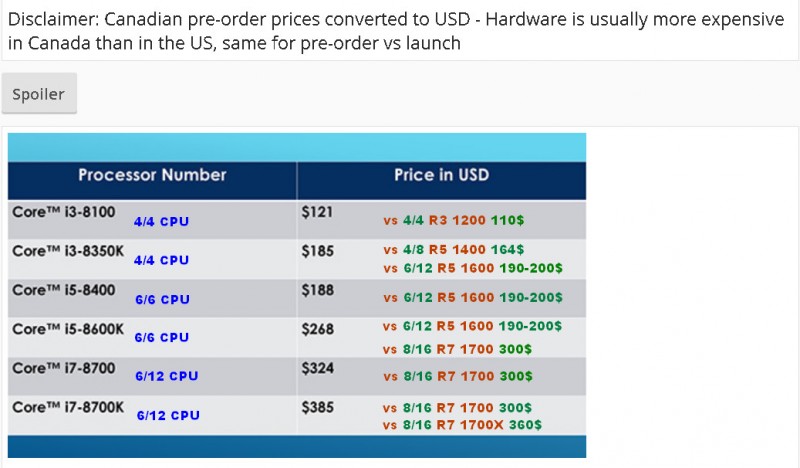Click the $324 price value

click(317, 368)
